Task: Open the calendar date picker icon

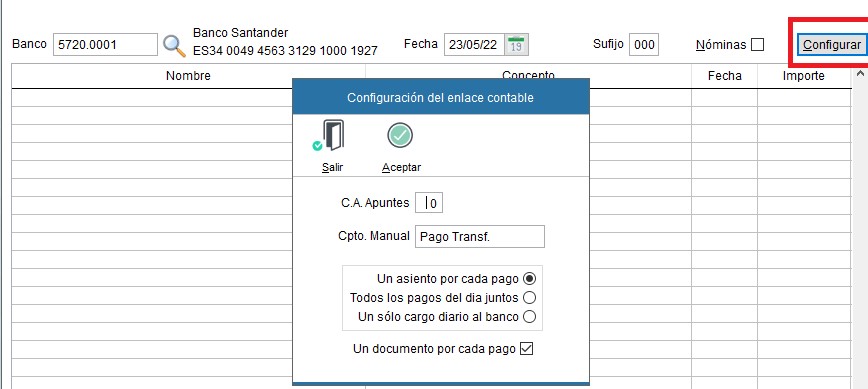Action: click(516, 45)
